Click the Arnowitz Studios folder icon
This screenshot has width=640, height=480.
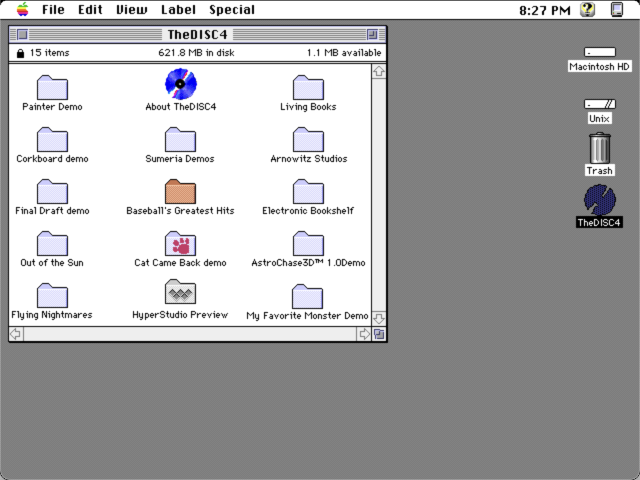click(x=308, y=140)
